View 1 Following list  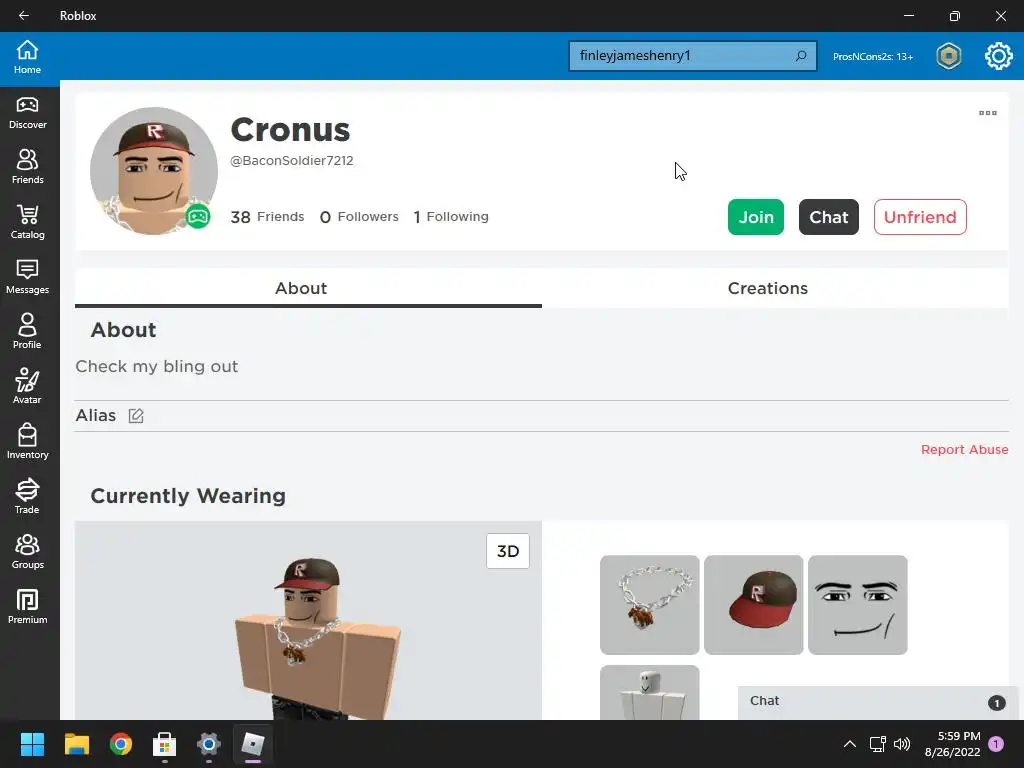pos(451,217)
